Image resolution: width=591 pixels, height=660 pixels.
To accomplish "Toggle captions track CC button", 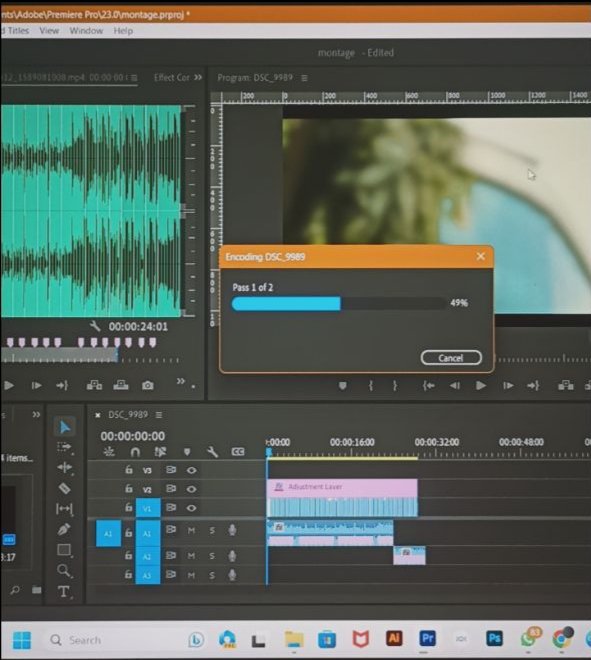I will point(238,452).
